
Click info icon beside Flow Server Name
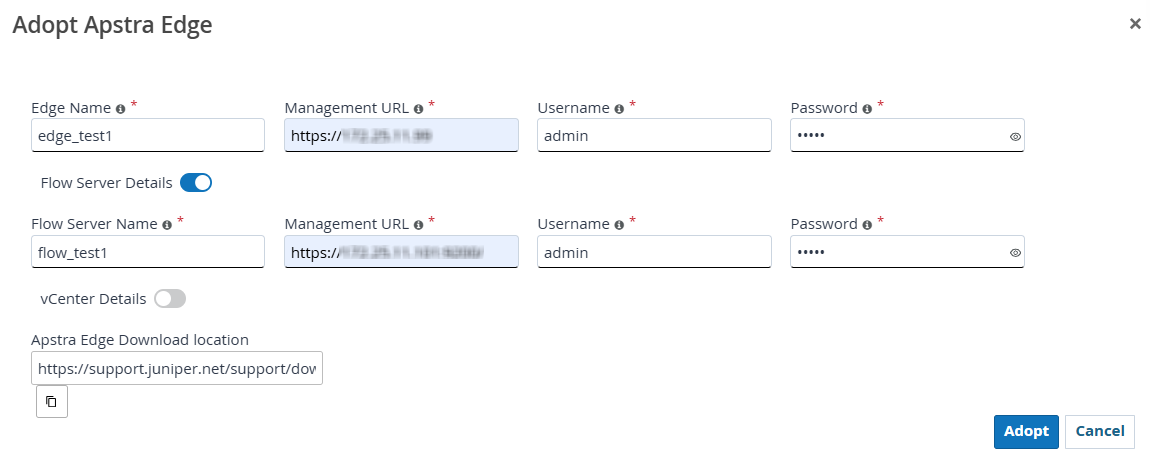click(166, 225)
